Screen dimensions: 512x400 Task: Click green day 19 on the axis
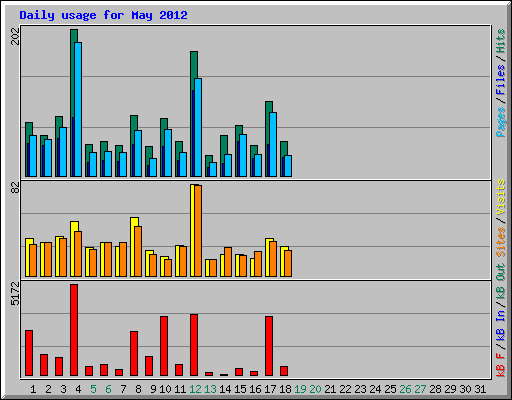[300, 389]
